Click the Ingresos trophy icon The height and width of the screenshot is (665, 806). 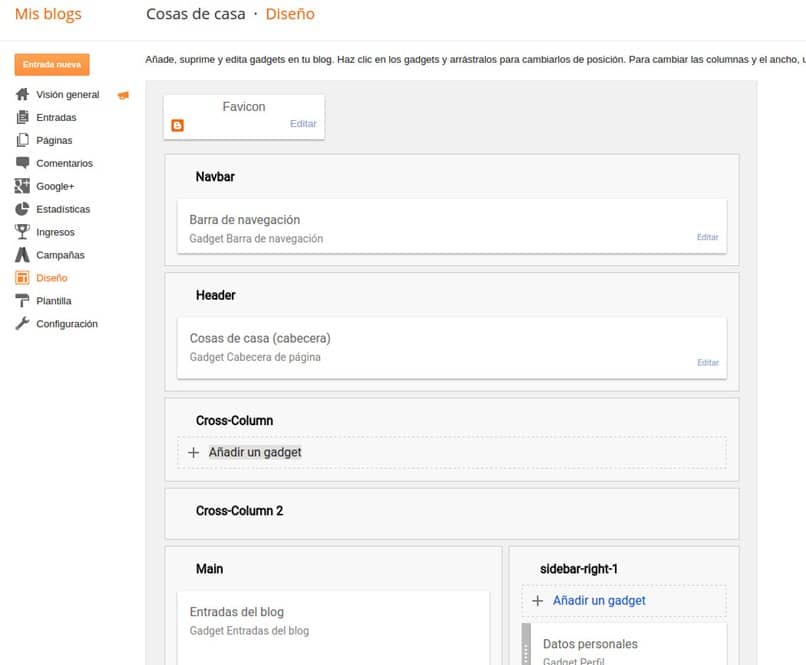click(22, 232)
